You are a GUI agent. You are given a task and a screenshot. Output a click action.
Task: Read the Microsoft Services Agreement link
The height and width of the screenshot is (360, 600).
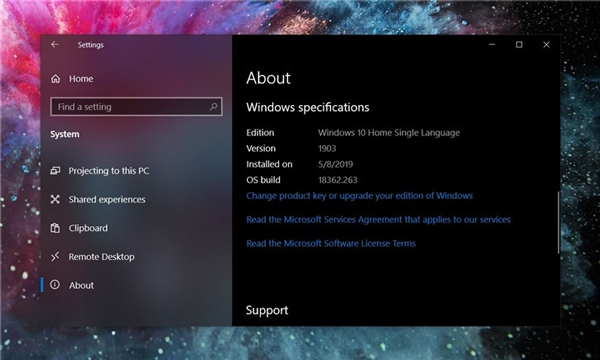(x=378, y=220)
